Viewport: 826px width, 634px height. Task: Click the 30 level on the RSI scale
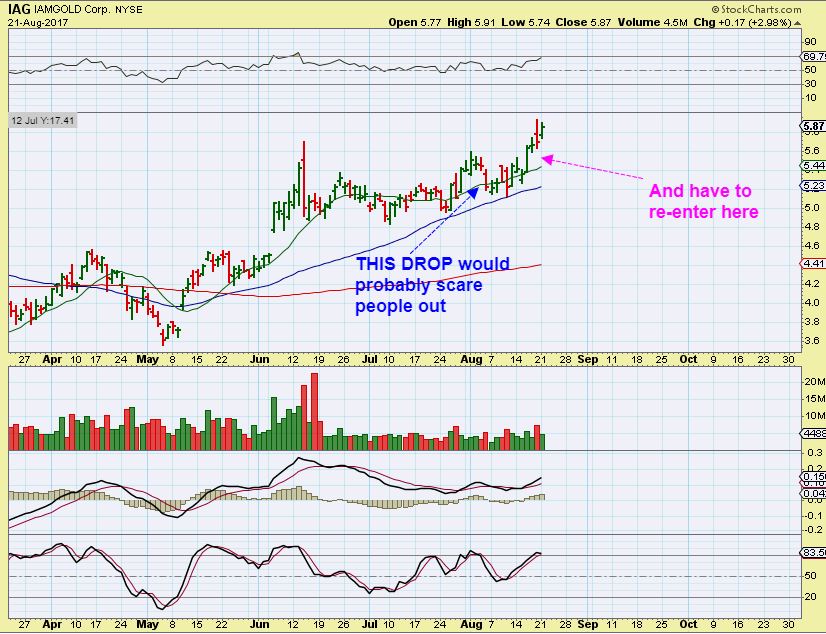(x=810, y=84)
